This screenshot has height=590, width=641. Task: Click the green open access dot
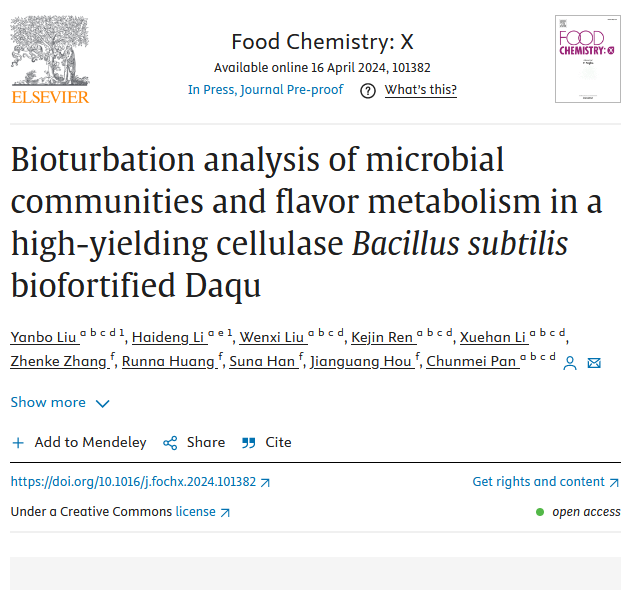[x=540, y=512]
